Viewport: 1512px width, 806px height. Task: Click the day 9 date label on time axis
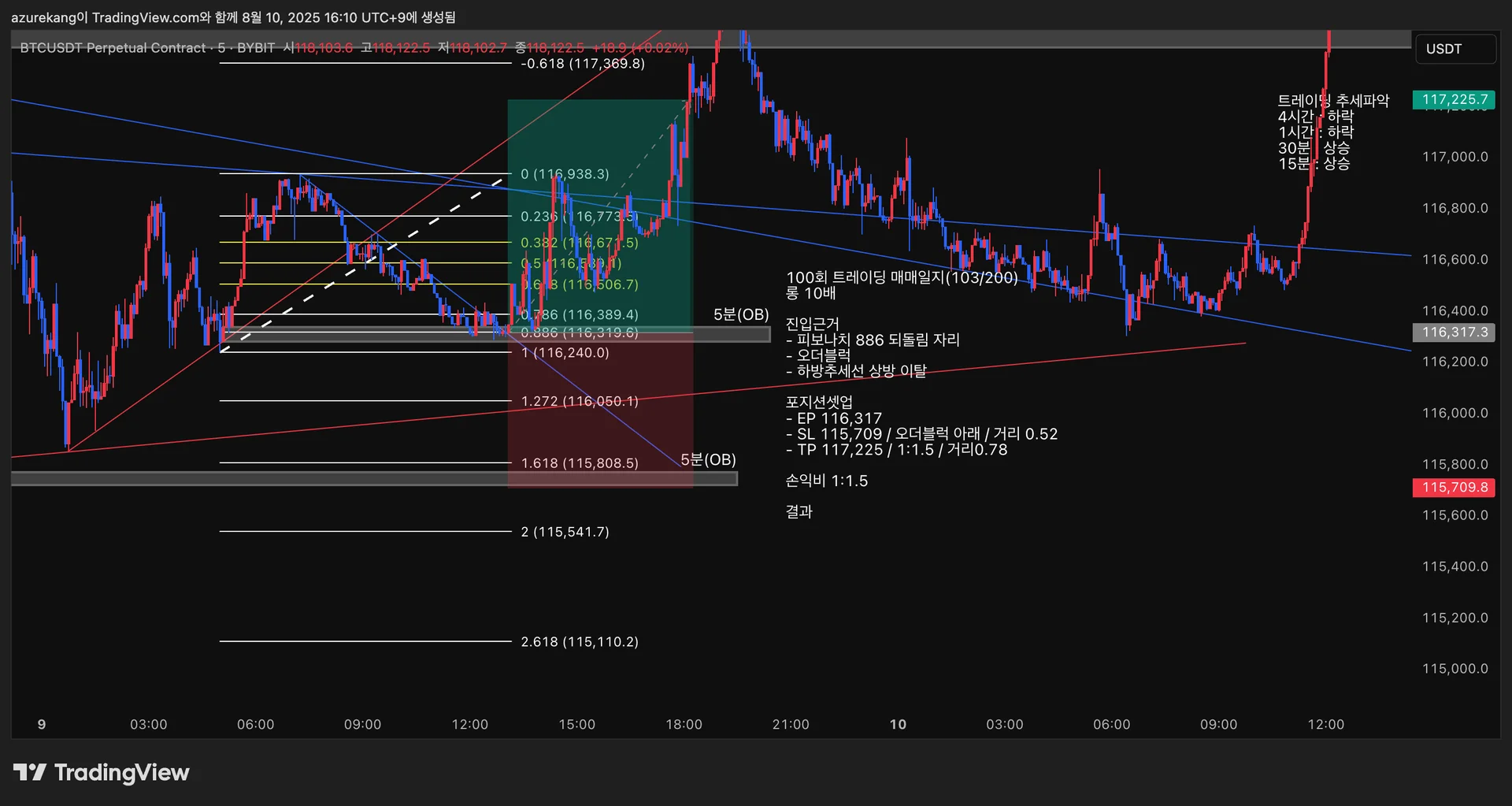(x=42, y=724)
